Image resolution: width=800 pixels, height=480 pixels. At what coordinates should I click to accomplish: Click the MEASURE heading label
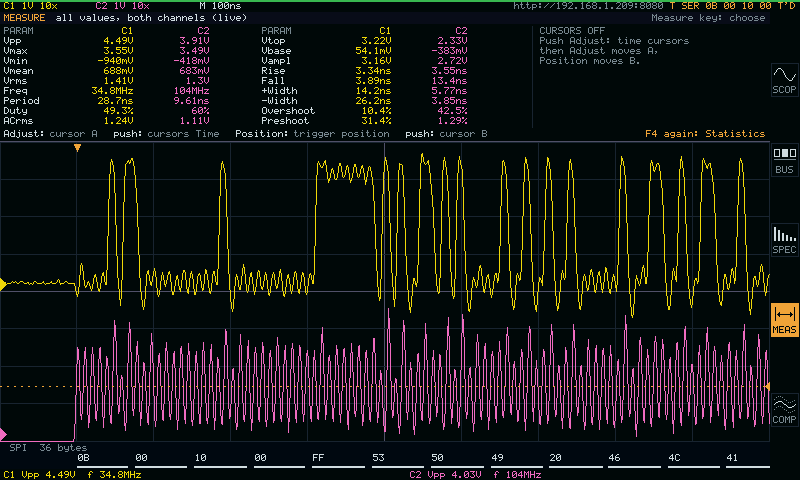(24, 17)
